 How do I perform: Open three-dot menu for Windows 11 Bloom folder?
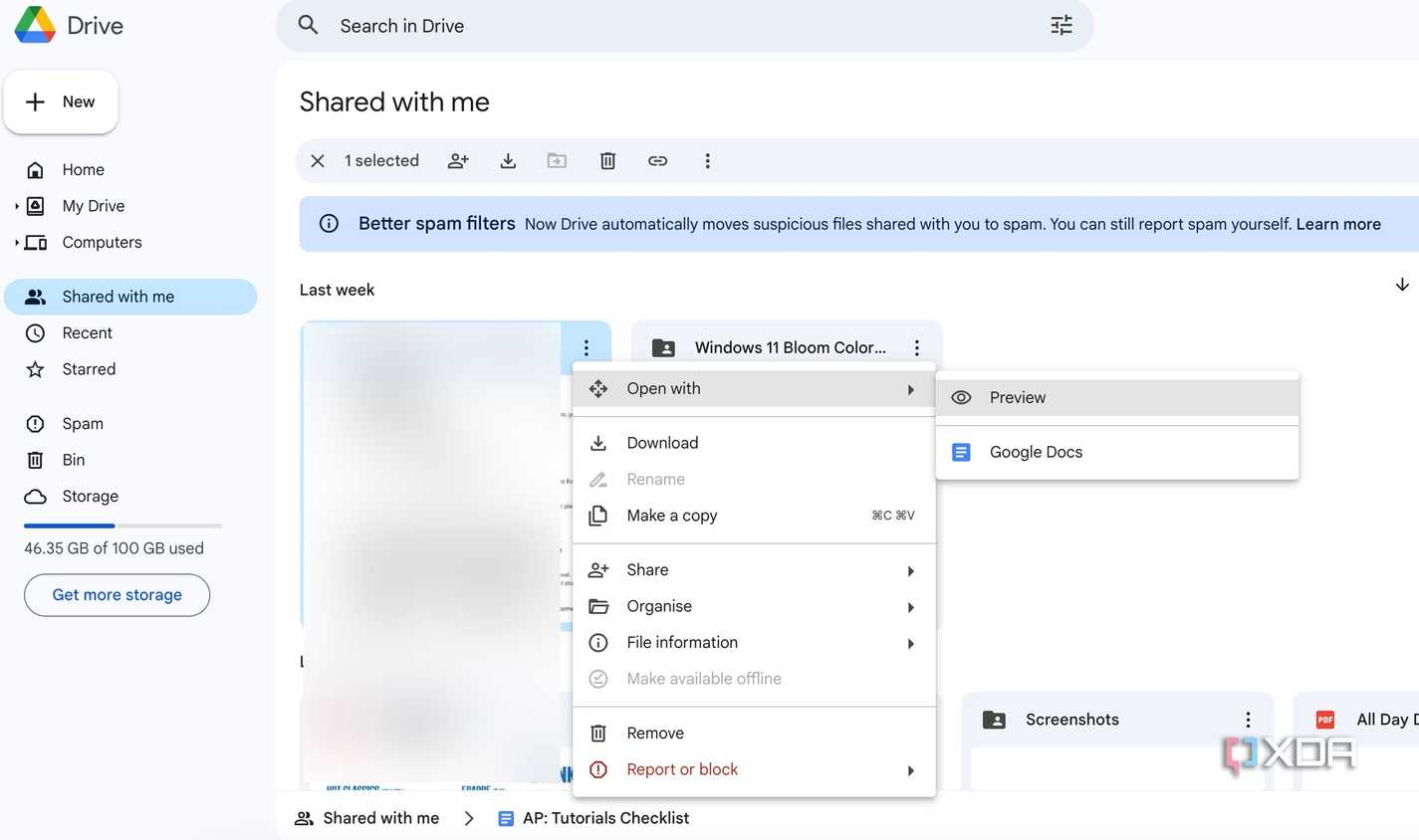916,347
